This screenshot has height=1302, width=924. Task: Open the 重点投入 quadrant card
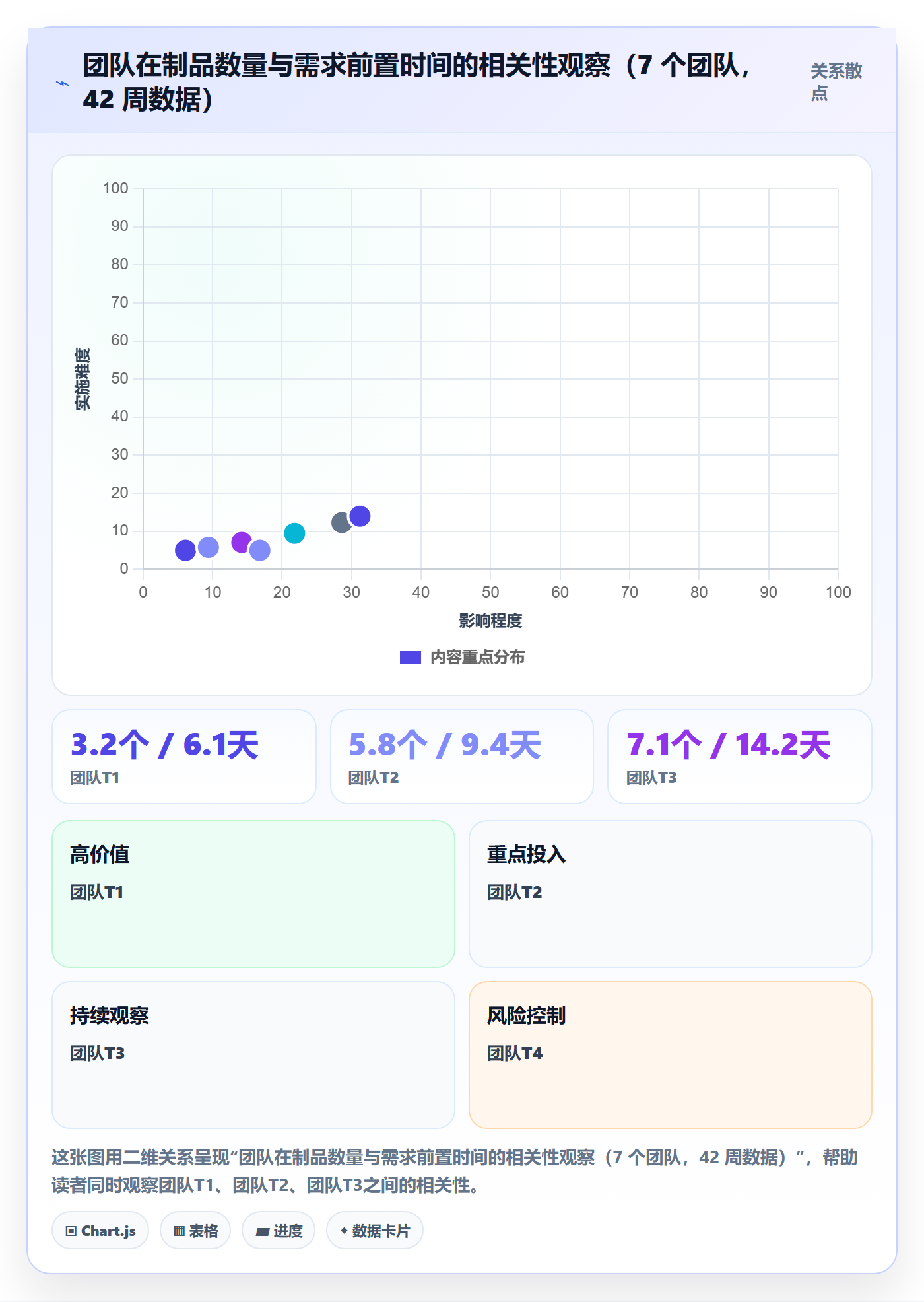click(671, 894)
